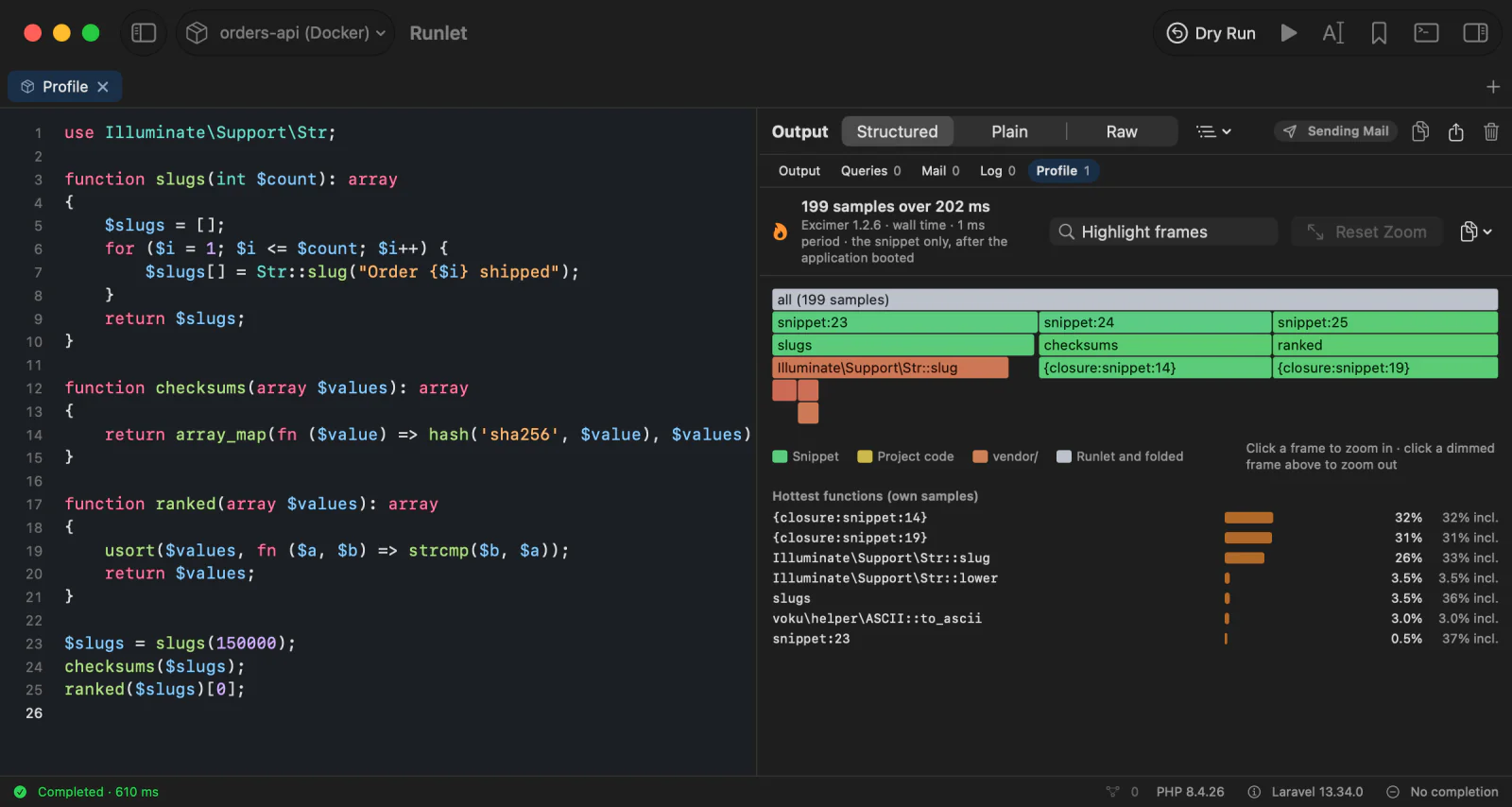Click the Reset Zoom button
This screenshot has height=807, width=1512.
pos(1366,232)
